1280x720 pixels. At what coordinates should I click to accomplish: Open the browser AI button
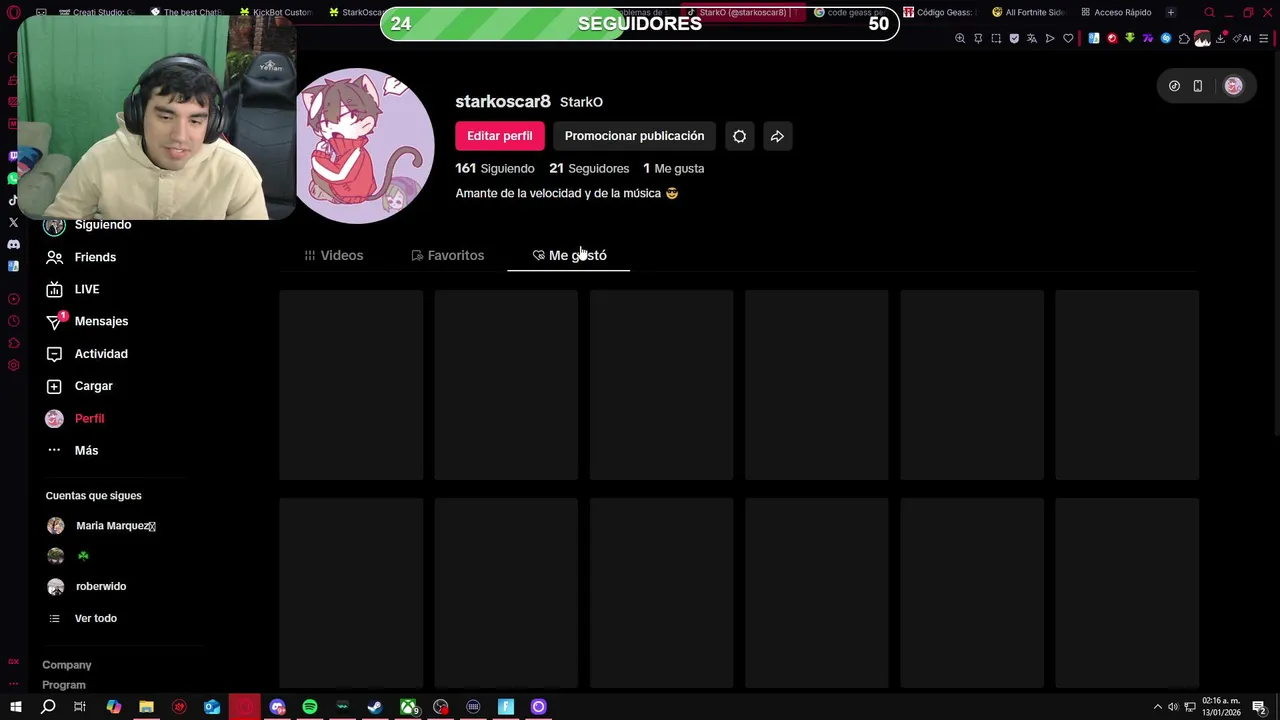click(1242, 38)
